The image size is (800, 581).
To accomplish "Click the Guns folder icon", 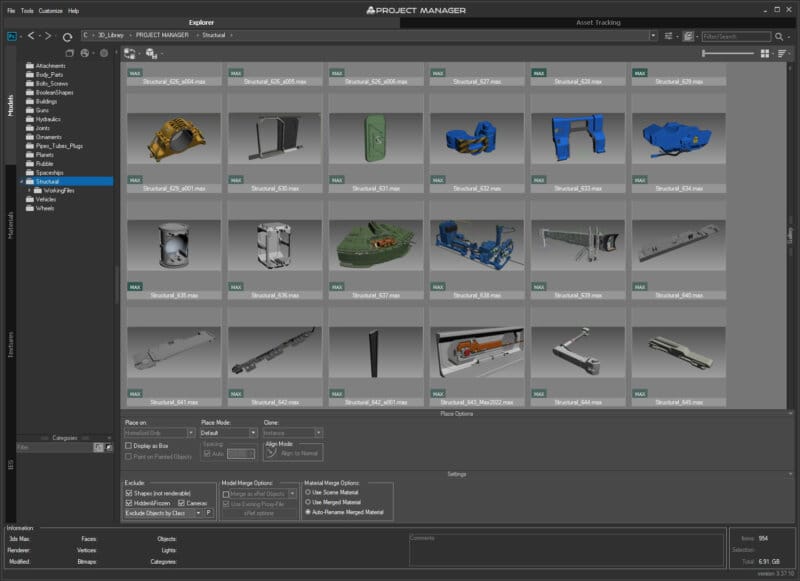I will pyautogui.click(x=30, y=110).
